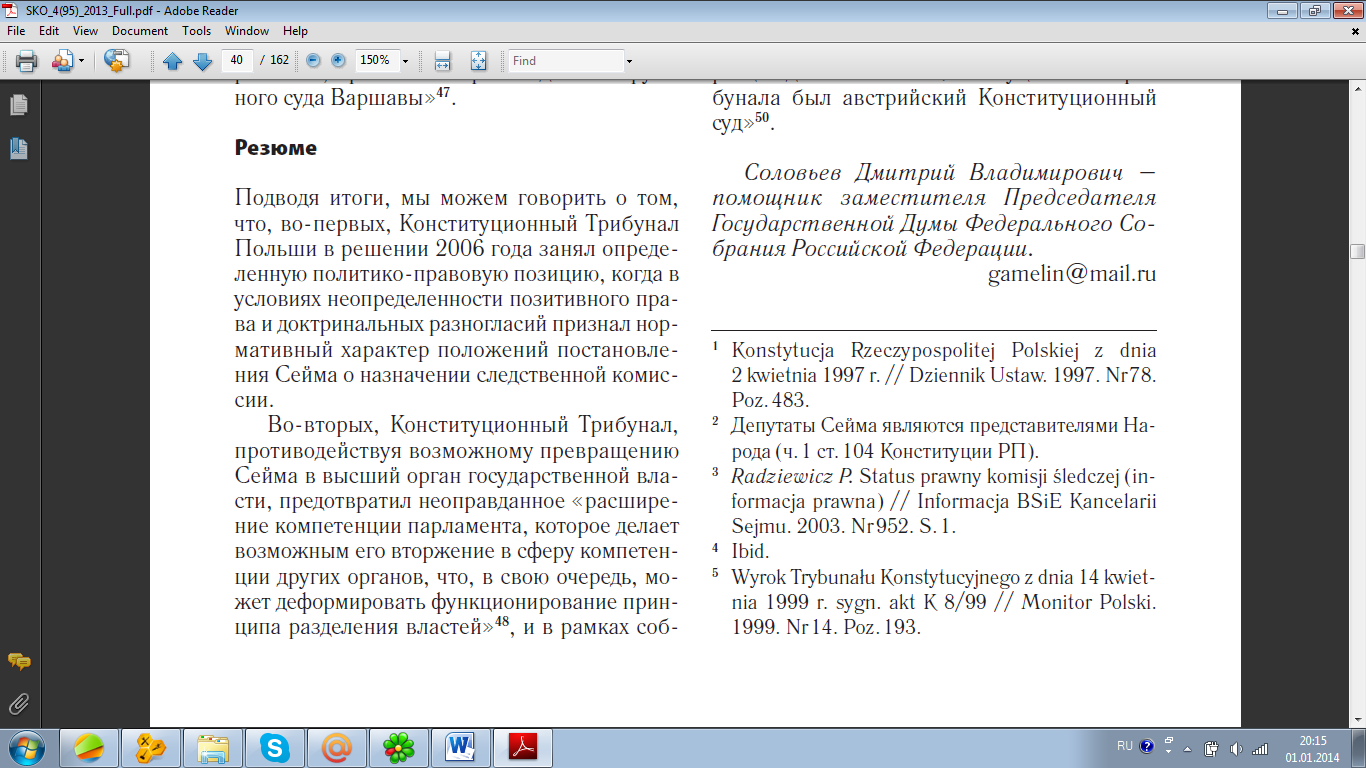Screen dimensions: 1366x768
Task: Click the create PDF online icon
Action: pos(117,60)
